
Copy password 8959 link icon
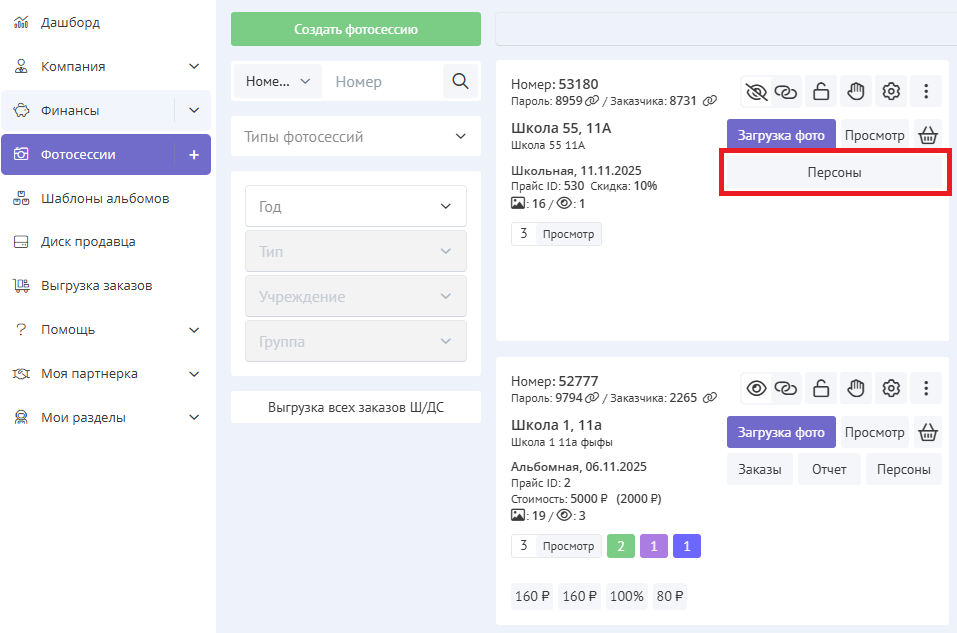pyautogui.click(x=592, y=101)
